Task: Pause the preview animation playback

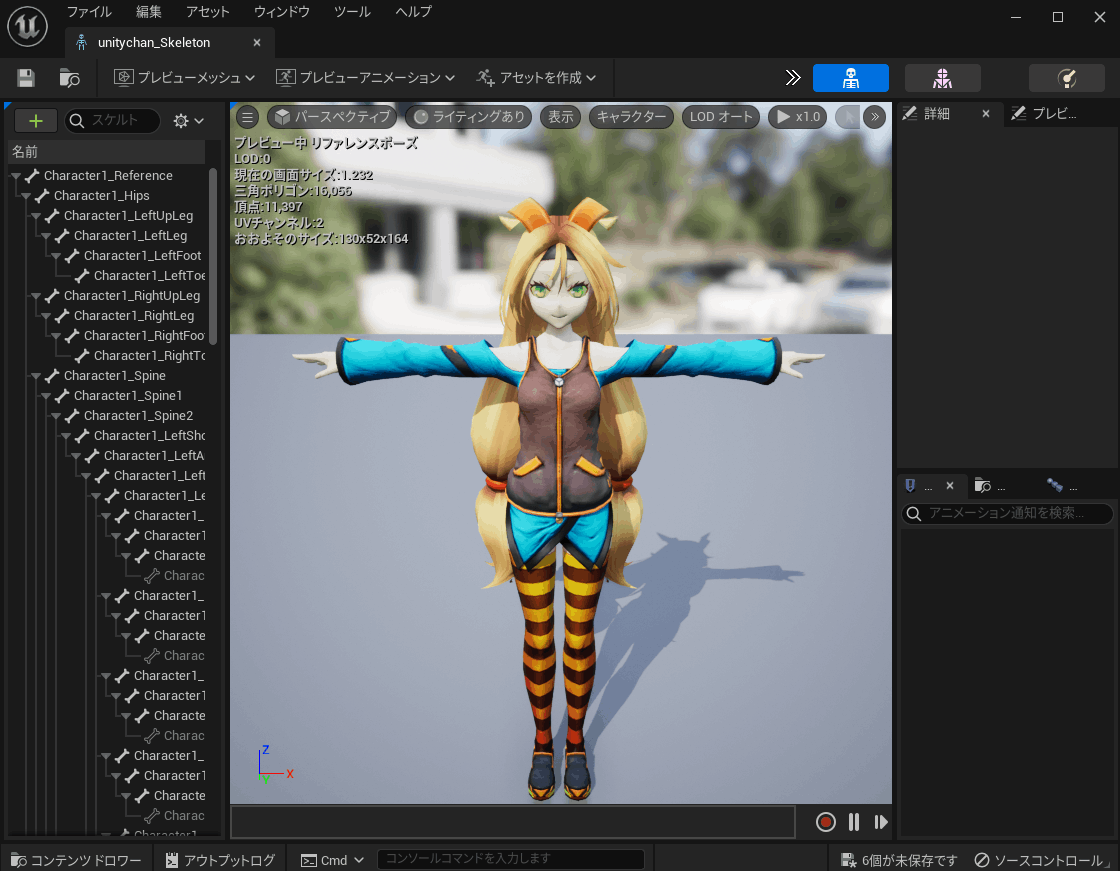Action: tap(854, 822)
